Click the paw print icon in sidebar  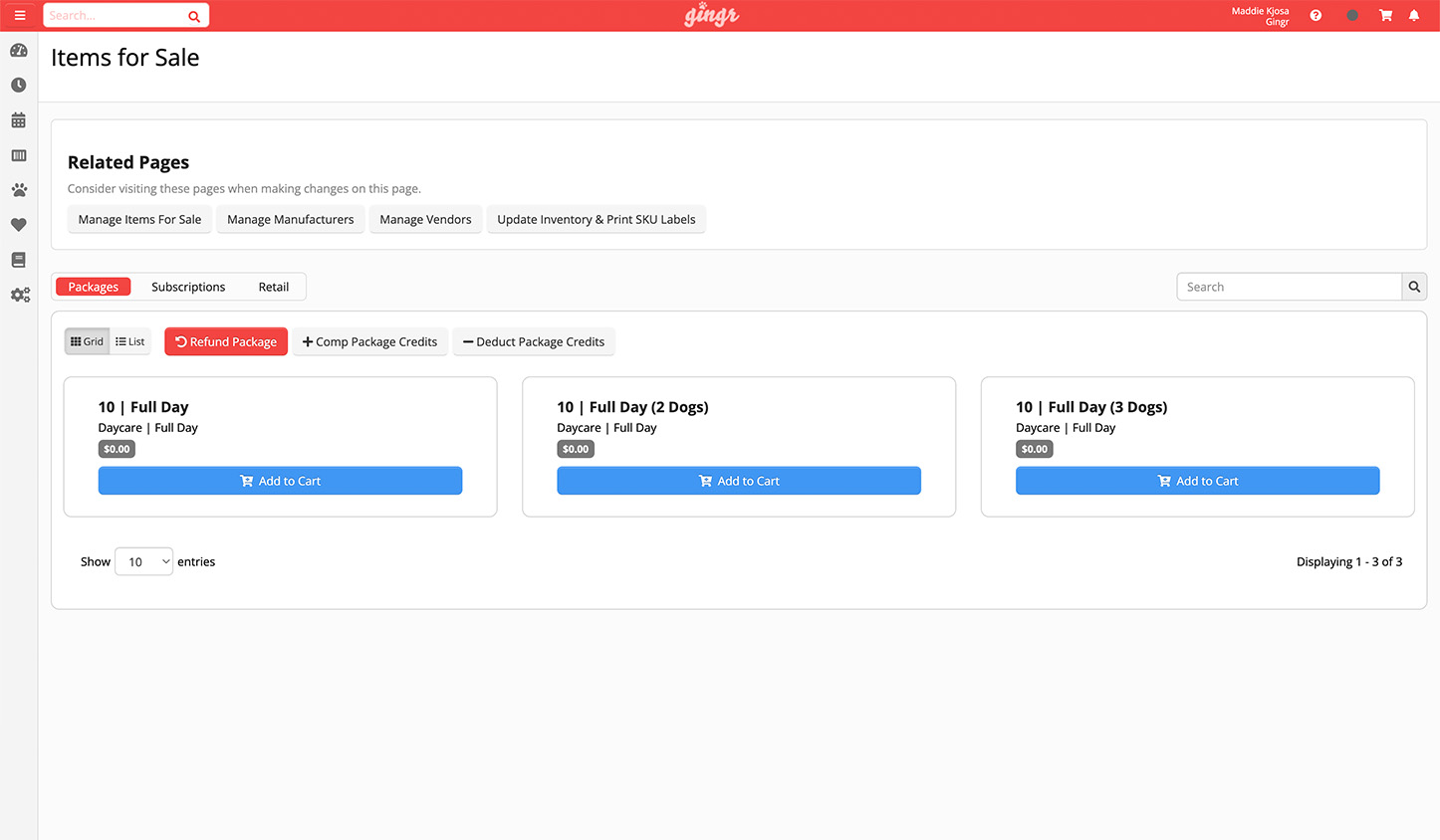click(x=19, y=190)
